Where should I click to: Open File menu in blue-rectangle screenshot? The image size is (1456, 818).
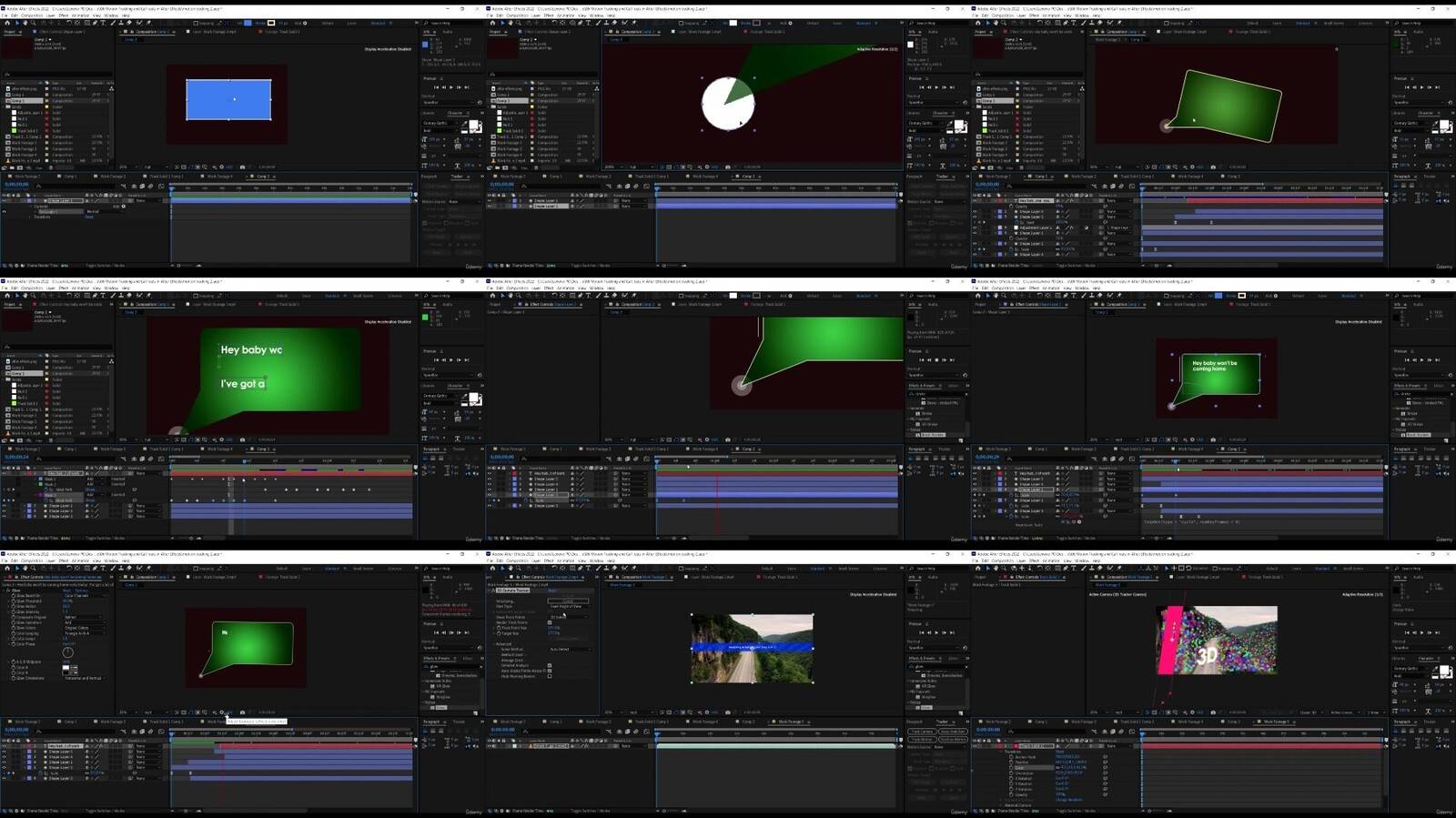pyautogui.click(x=5, y=15)
